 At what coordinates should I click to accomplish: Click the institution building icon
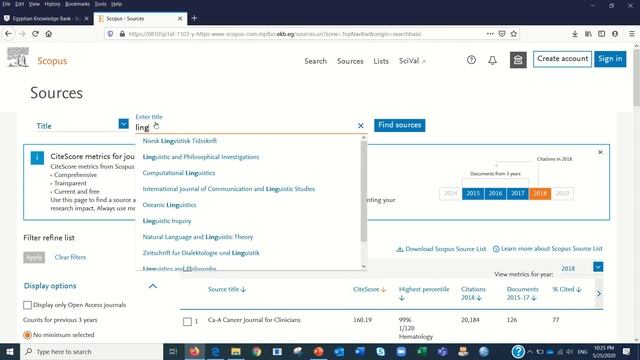(x=518, y=60)
